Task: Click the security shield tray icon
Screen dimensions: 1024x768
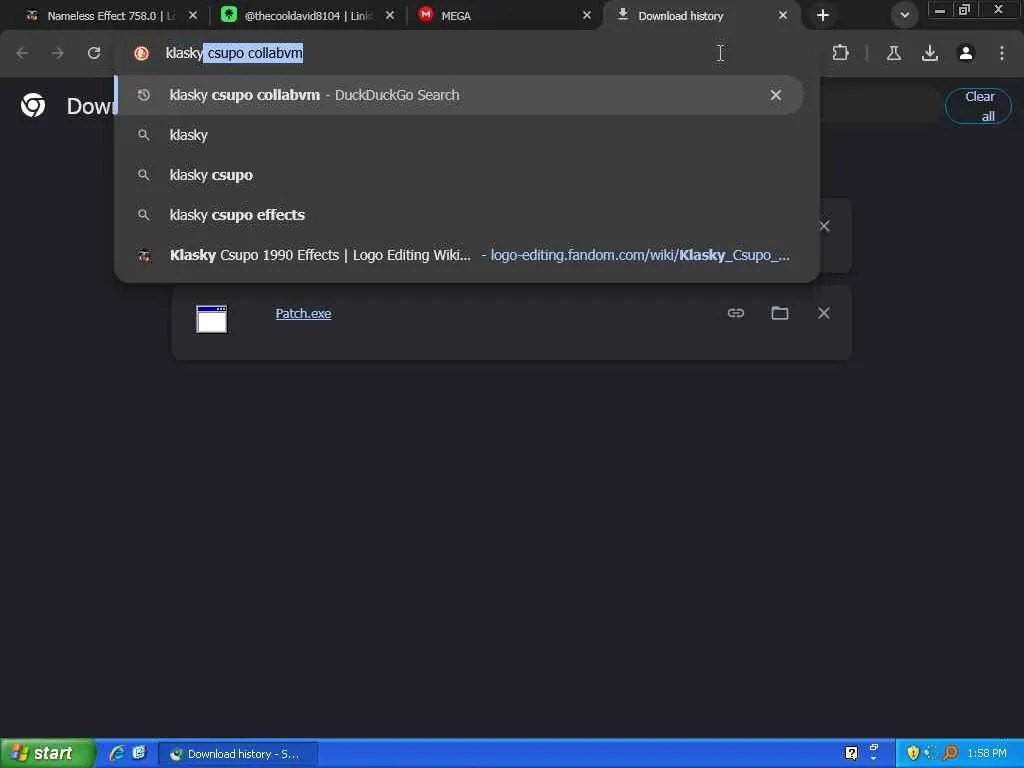Action: tap(912, 754)
